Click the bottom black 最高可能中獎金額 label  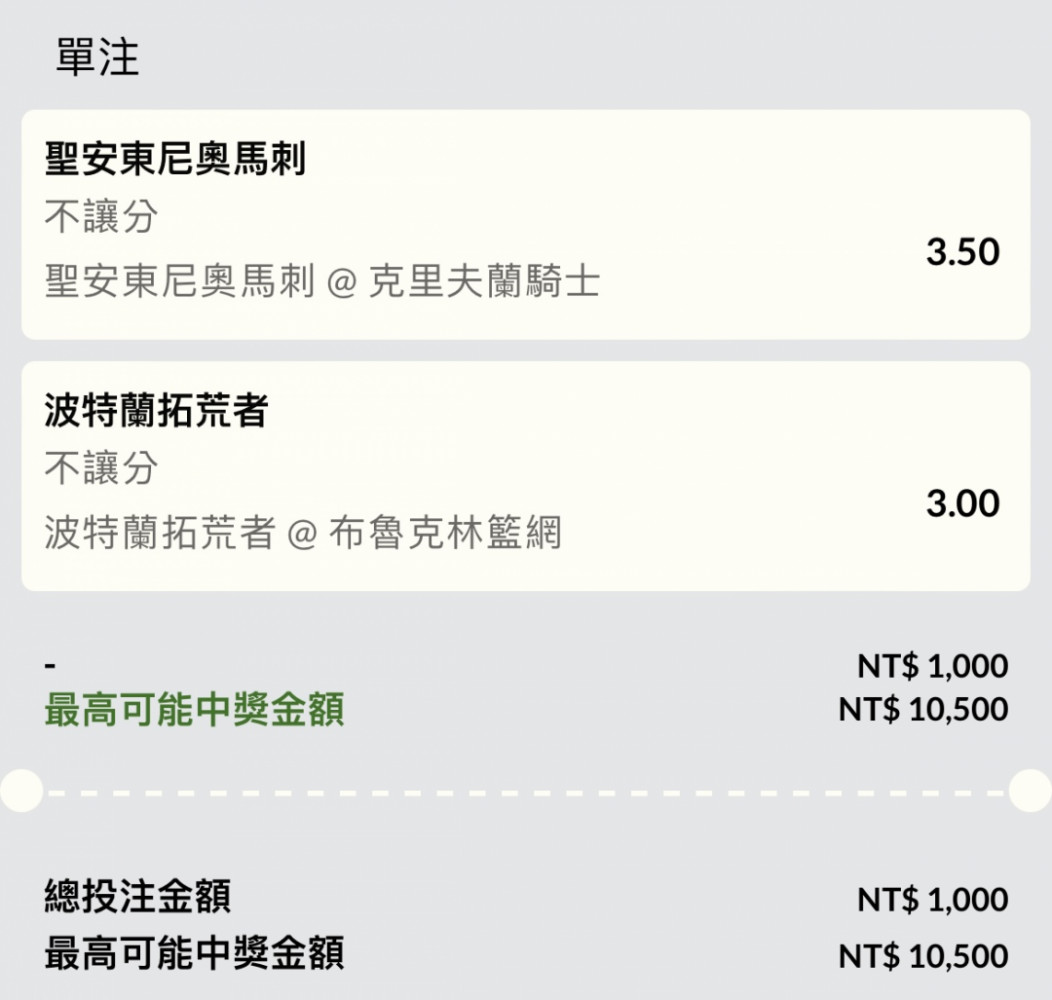pos(194,954)
